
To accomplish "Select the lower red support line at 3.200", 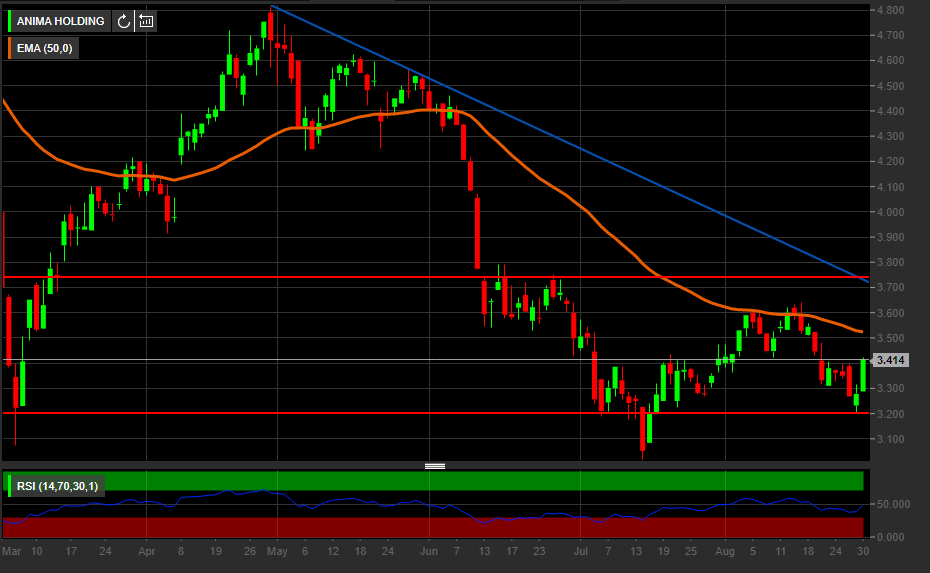I will coord(436,413).
